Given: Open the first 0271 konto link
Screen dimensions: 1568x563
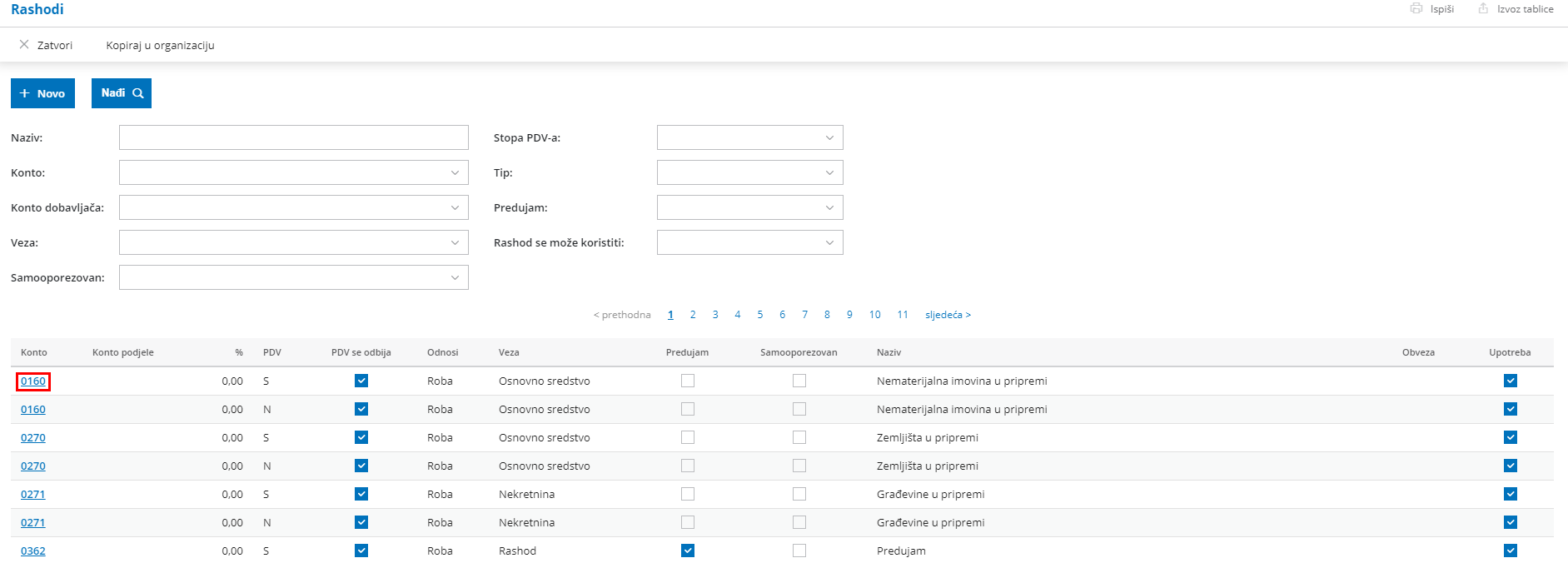Looking at the screenshot, I should pos(33,494).
